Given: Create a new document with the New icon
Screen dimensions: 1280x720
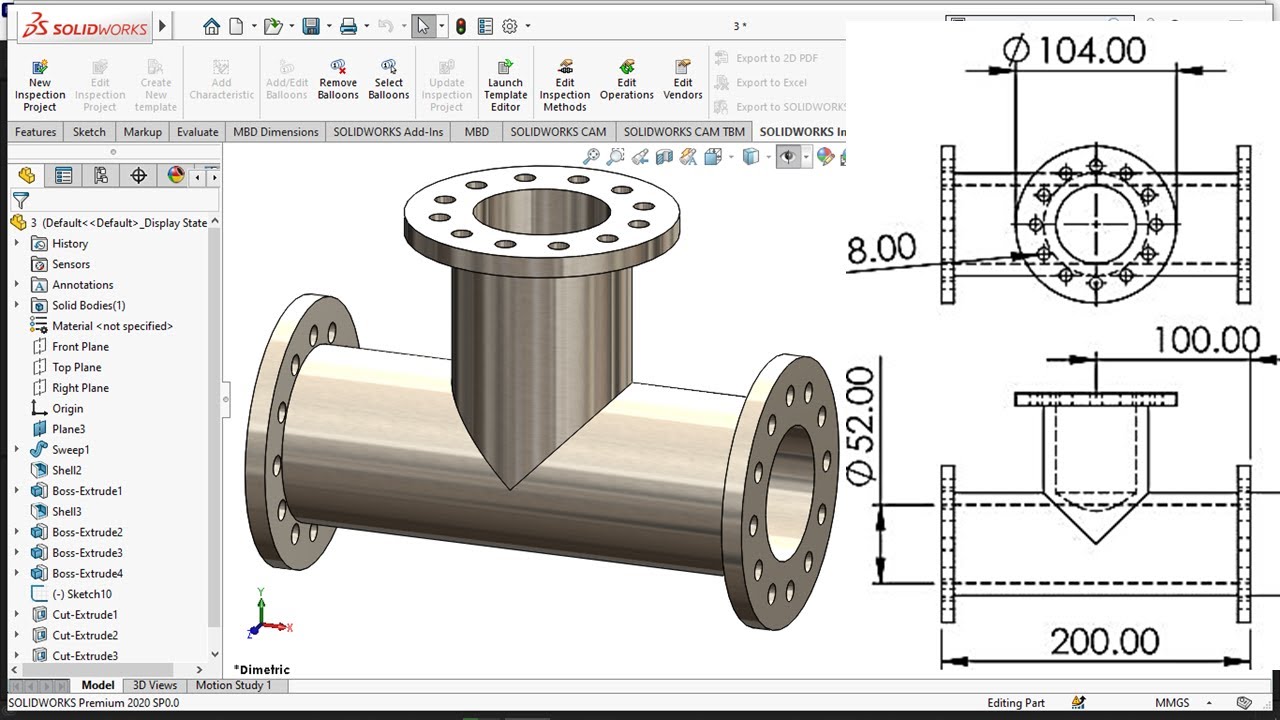Looking at the screenshot, I should (237, 27).
